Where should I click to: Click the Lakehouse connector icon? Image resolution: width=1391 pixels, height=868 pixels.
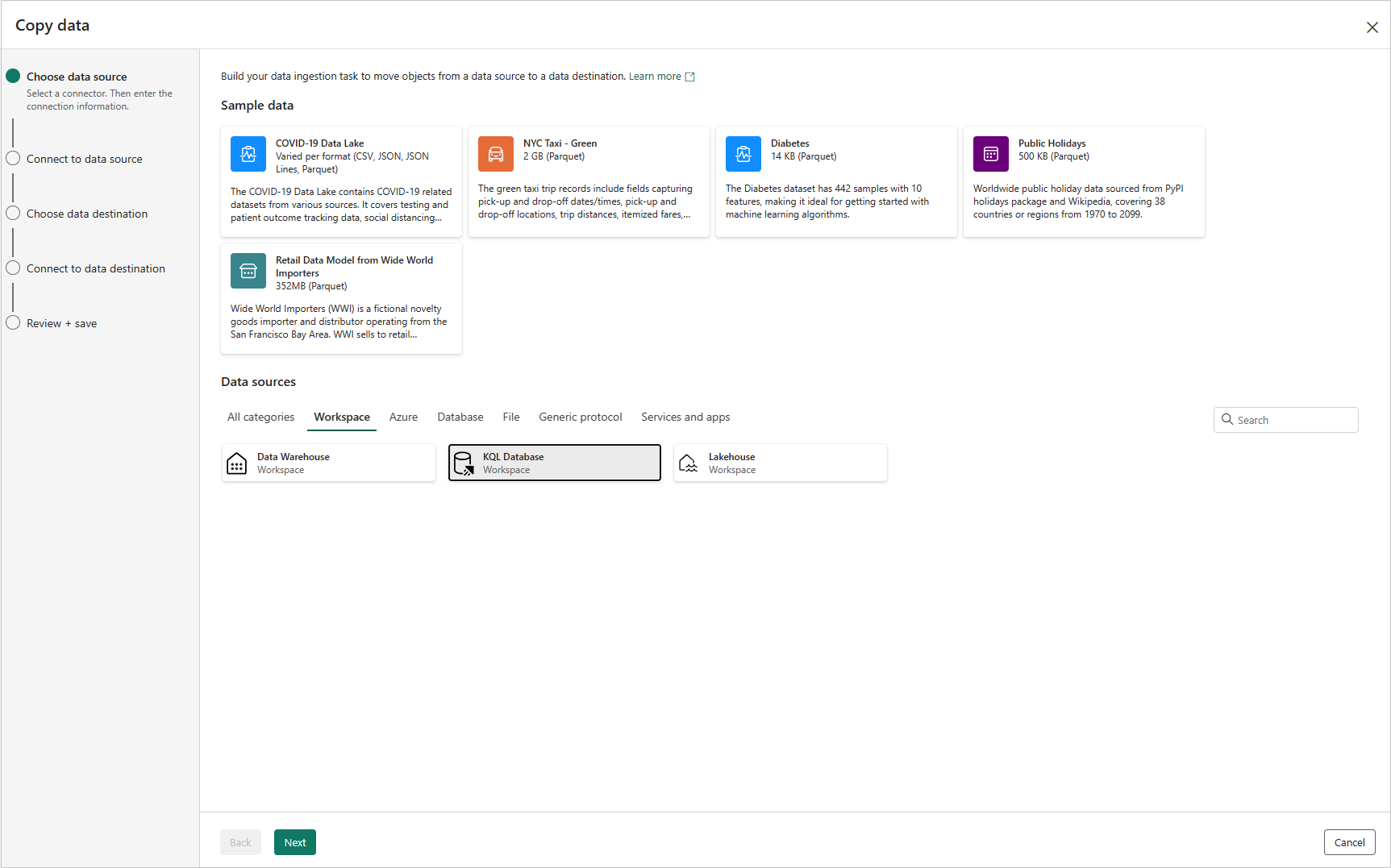[x=688, y=463]
